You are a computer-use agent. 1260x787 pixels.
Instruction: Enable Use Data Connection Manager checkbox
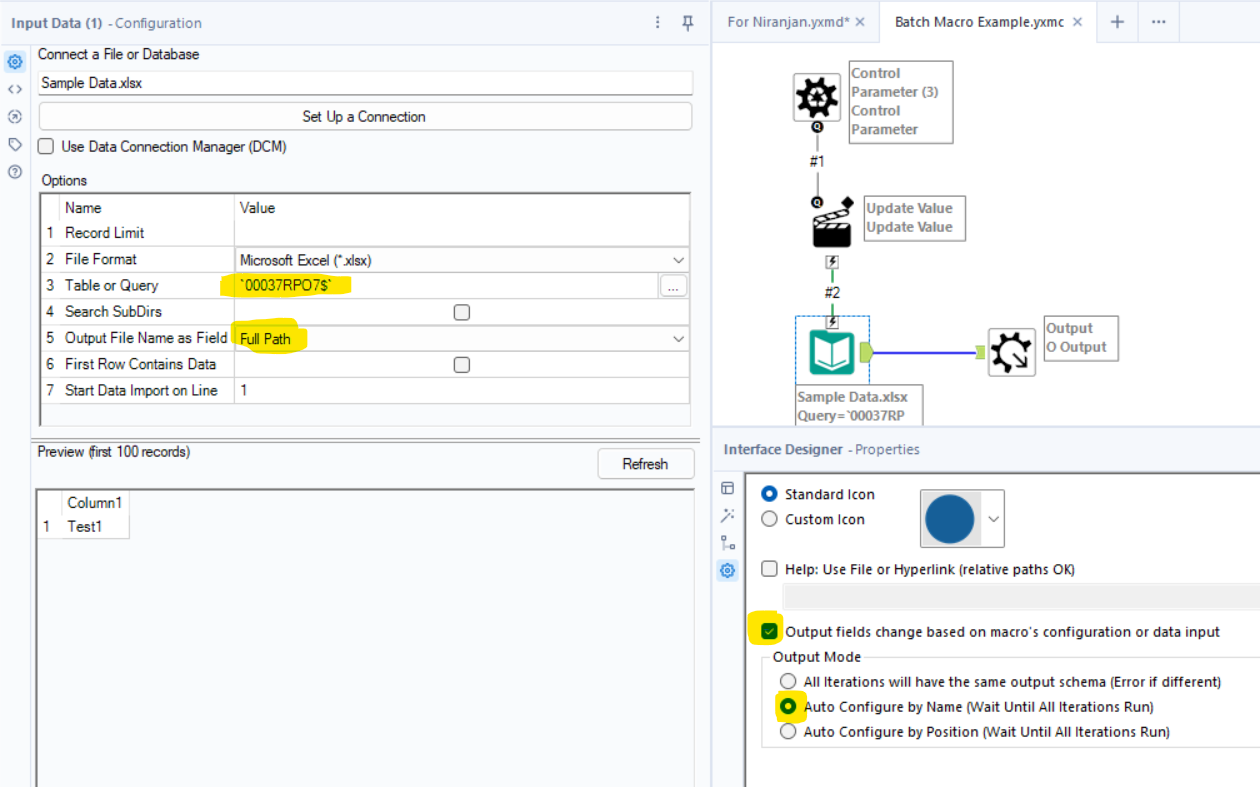coord(46,147)
